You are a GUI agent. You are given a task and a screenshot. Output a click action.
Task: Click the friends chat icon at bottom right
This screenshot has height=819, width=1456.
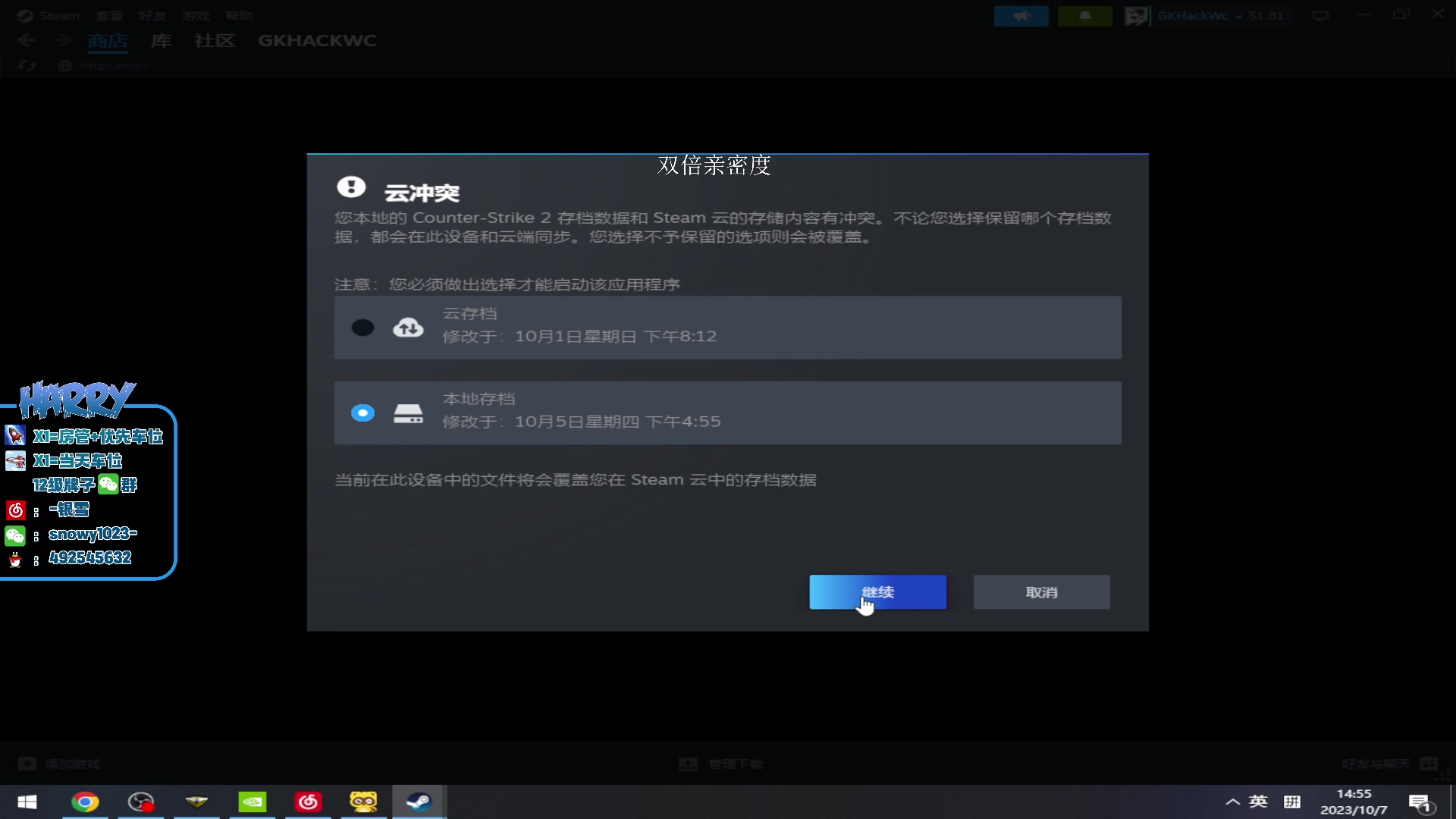click(x=1429, y=764)
